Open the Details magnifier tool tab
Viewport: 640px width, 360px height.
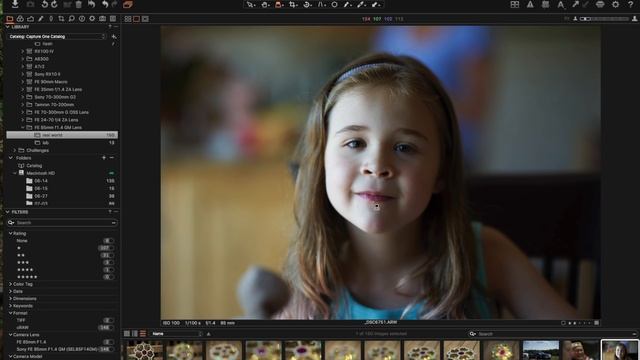pyautogui.click(x=71, y=19)
